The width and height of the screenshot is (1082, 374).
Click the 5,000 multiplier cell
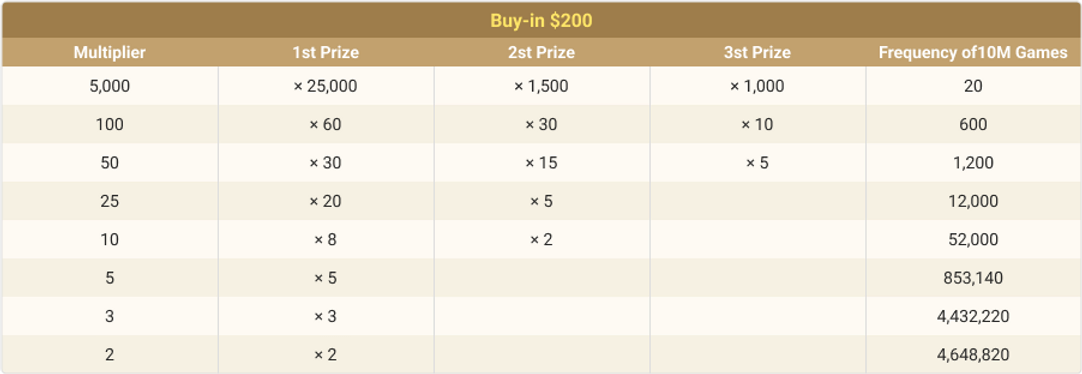pyautogui.click(x=110, y=86)
